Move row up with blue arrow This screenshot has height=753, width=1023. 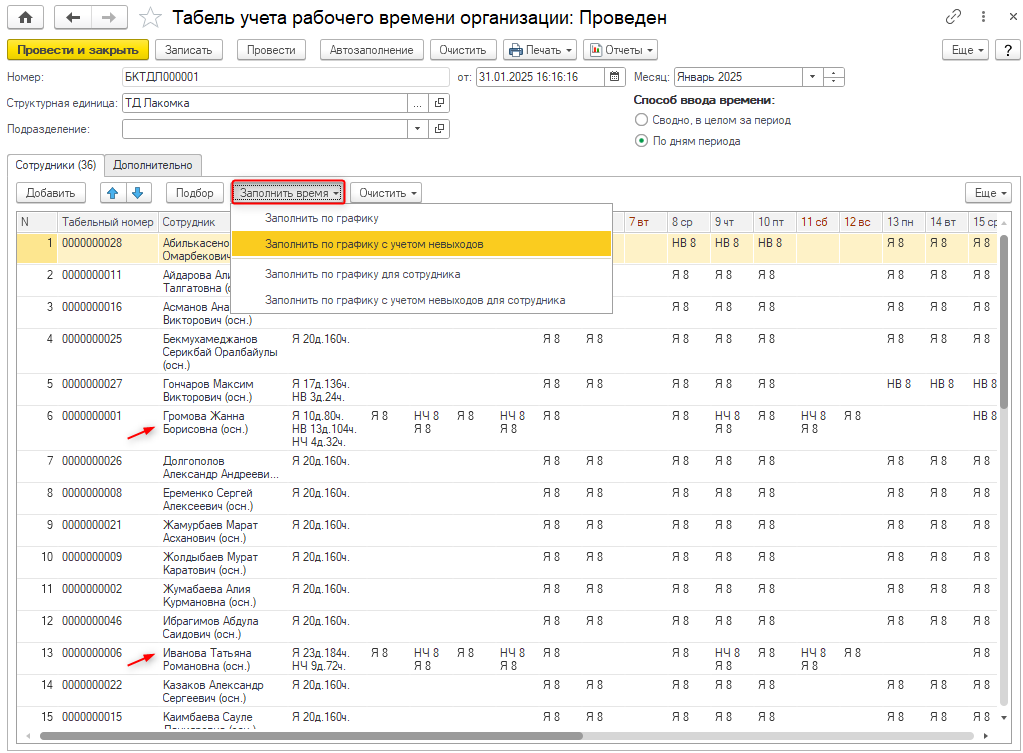[x=112, y=193]
